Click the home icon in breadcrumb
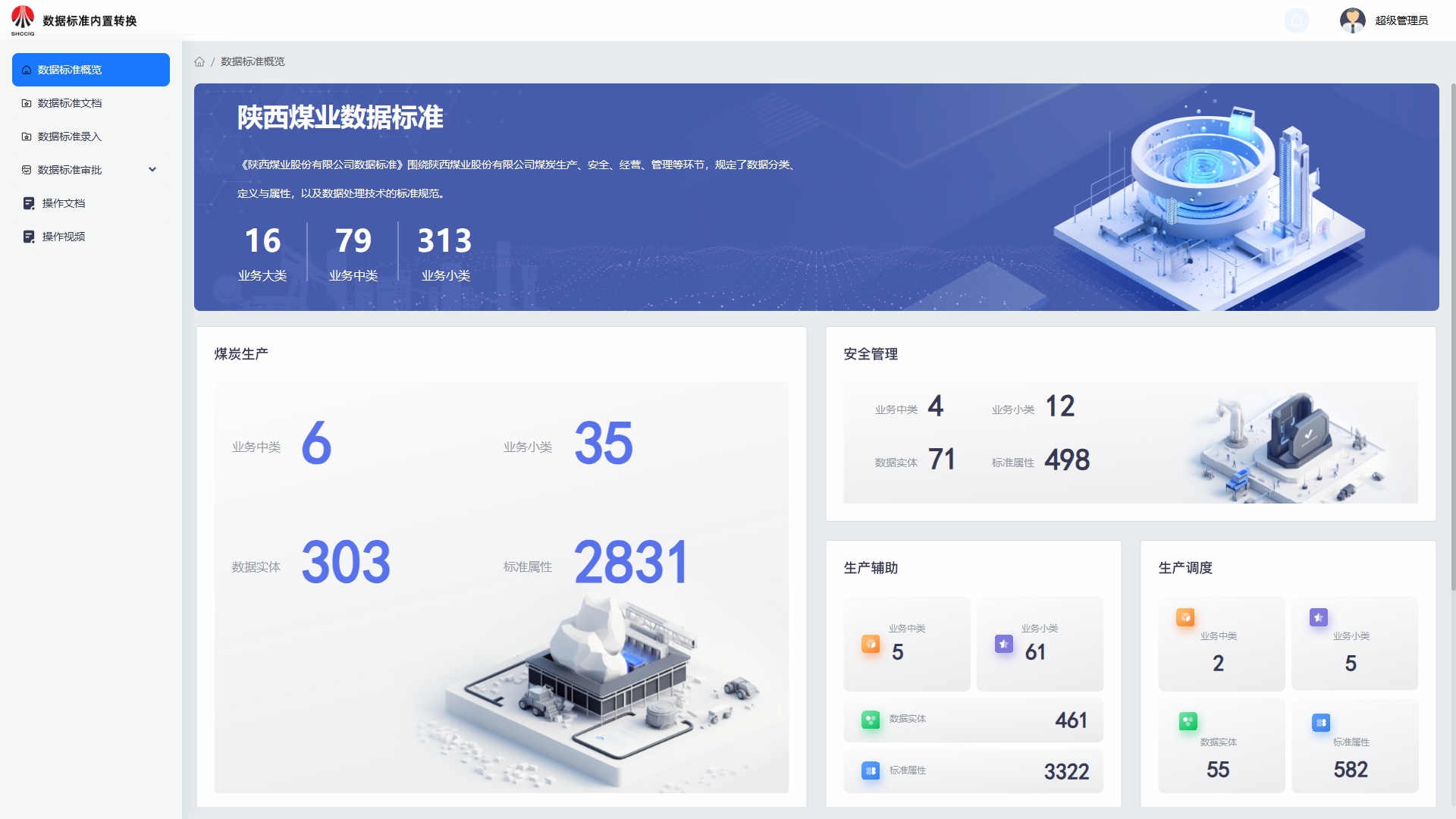The image size is (1456, 819). click(199, 61)
